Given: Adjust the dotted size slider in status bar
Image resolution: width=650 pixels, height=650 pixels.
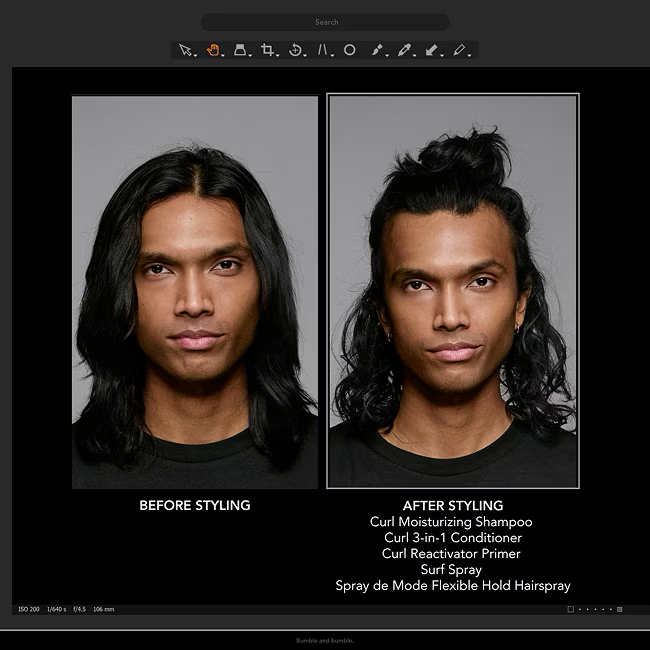Looking at the screenshot, I should click(x=595, y=609).
